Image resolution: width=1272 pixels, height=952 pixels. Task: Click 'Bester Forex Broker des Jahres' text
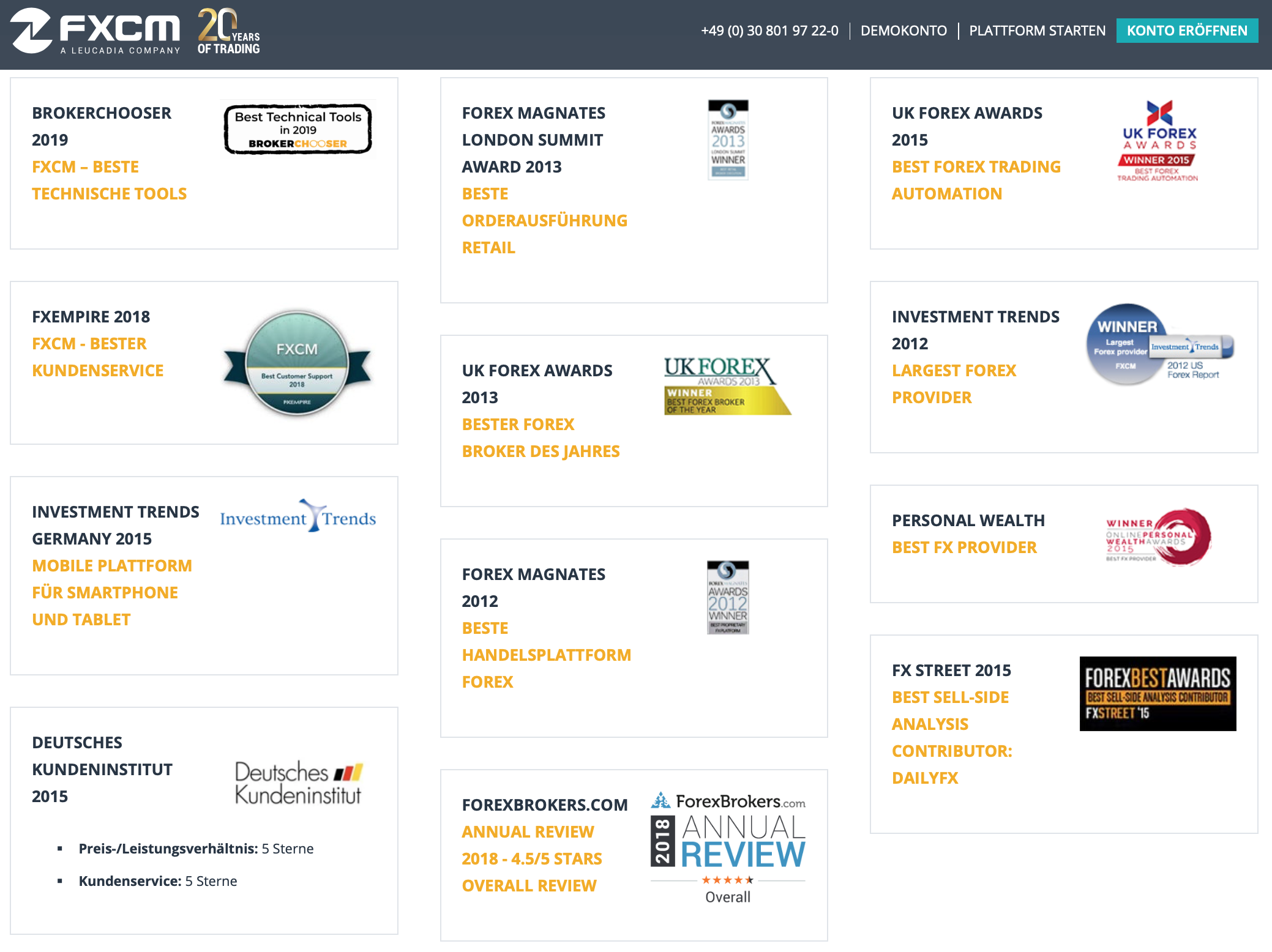point(541,438)
